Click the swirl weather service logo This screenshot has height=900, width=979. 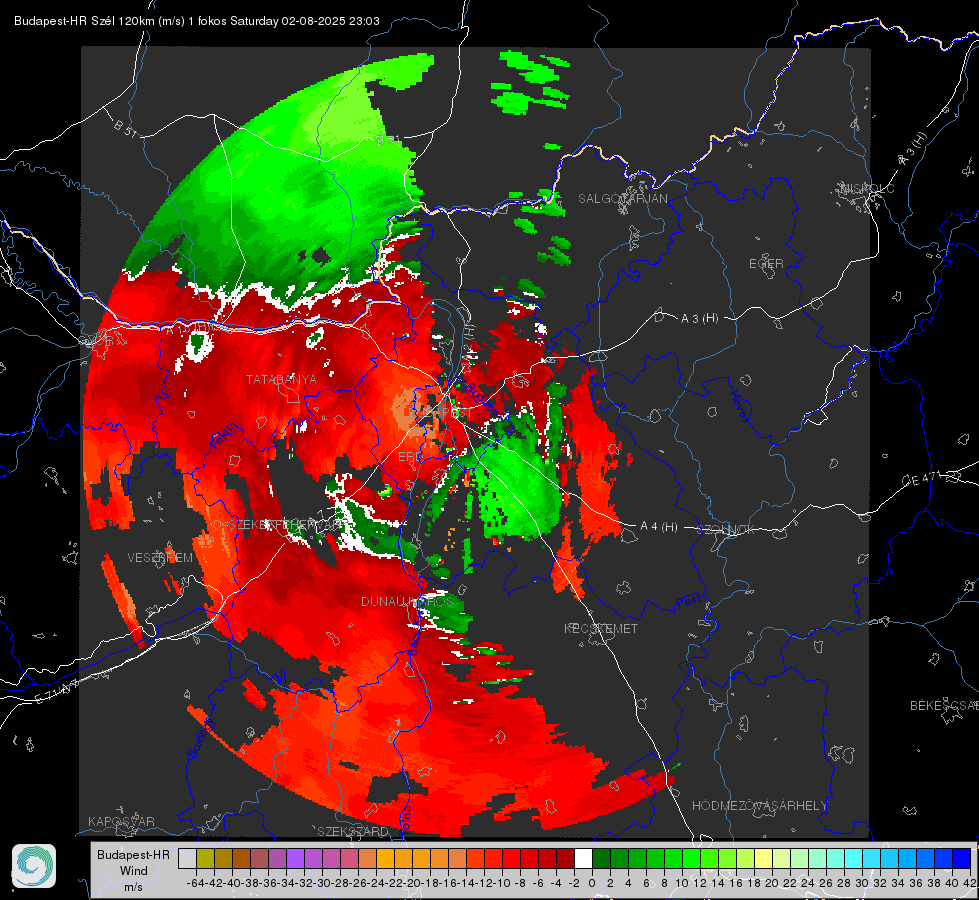pos(34,866)
